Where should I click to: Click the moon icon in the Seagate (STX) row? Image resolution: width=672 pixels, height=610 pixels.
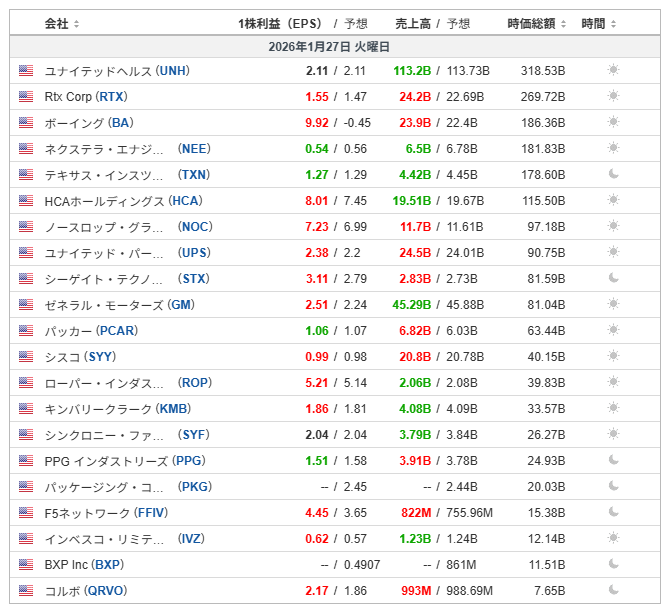(x=613, y=279)
